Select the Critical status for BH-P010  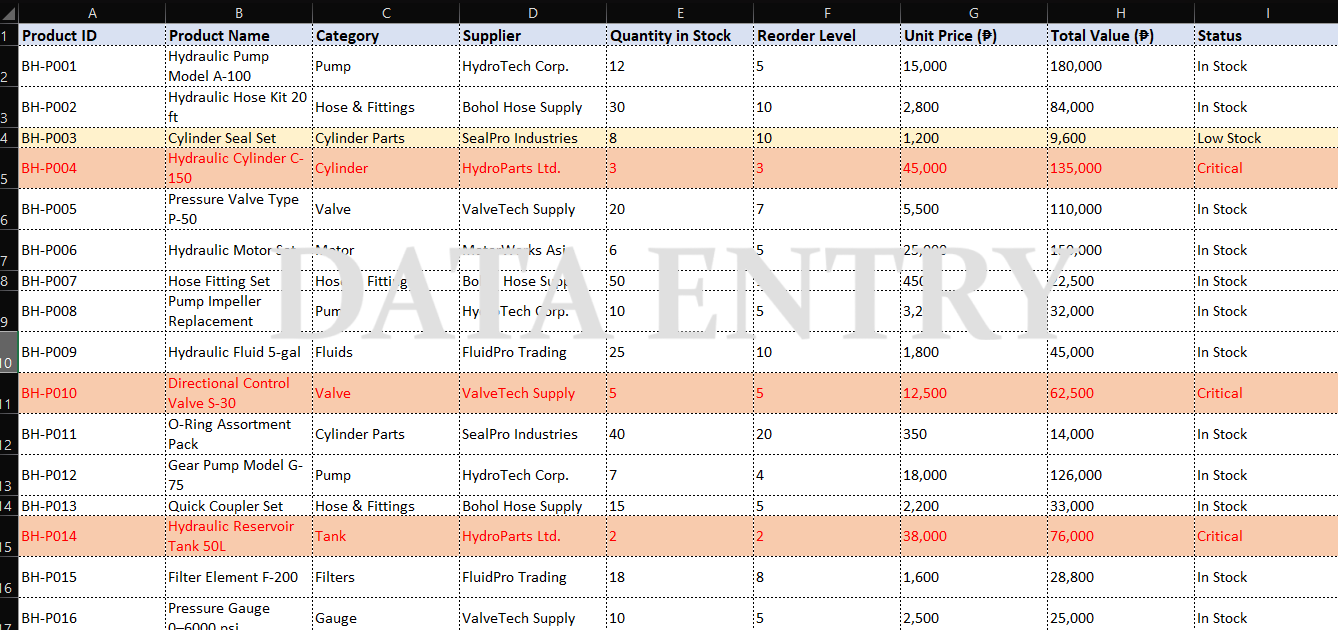[x=1266, y=393]
